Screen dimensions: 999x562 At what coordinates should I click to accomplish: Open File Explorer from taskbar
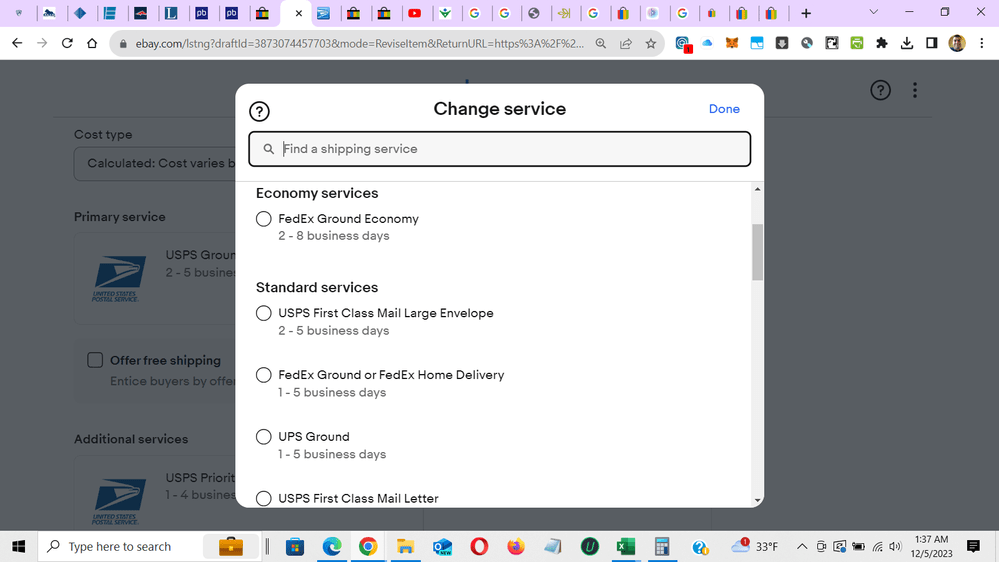[405, 547]
